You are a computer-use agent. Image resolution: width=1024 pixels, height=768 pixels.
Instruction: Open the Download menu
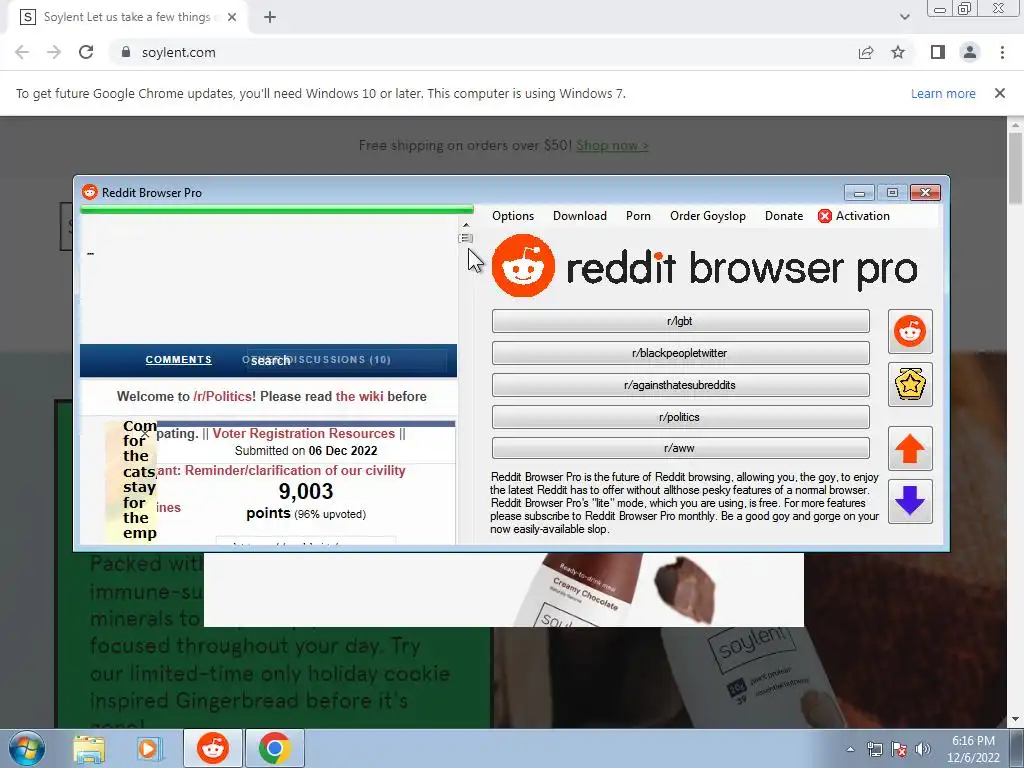pos(580,216)
